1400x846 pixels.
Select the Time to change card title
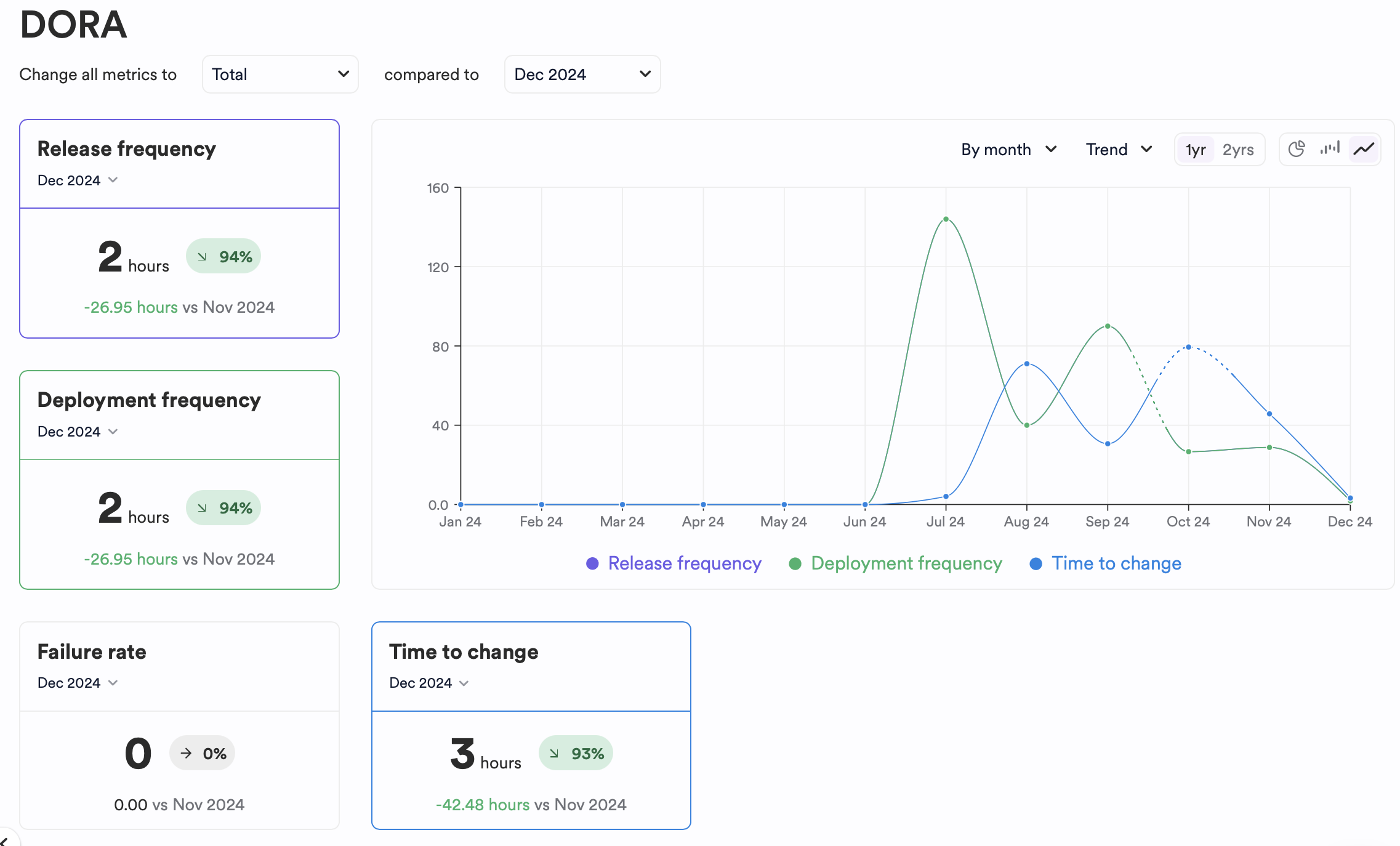[x=464, y=651]
